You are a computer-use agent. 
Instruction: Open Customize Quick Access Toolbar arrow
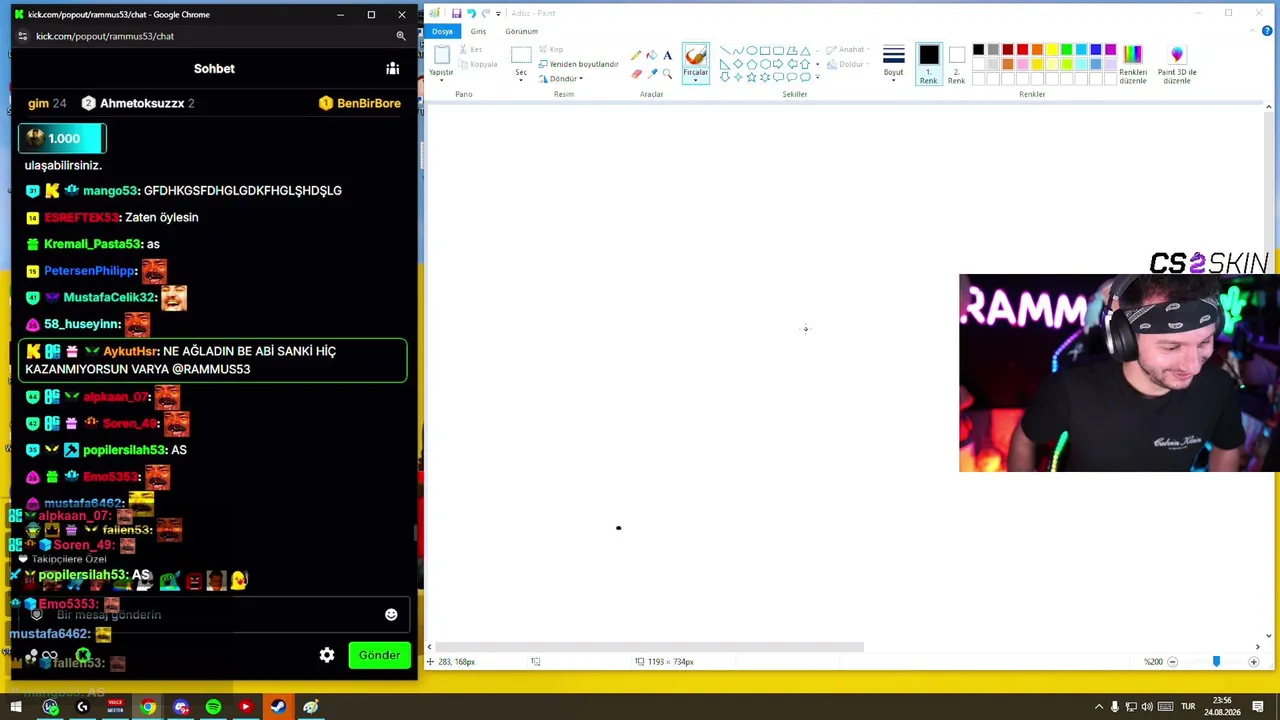500,13
